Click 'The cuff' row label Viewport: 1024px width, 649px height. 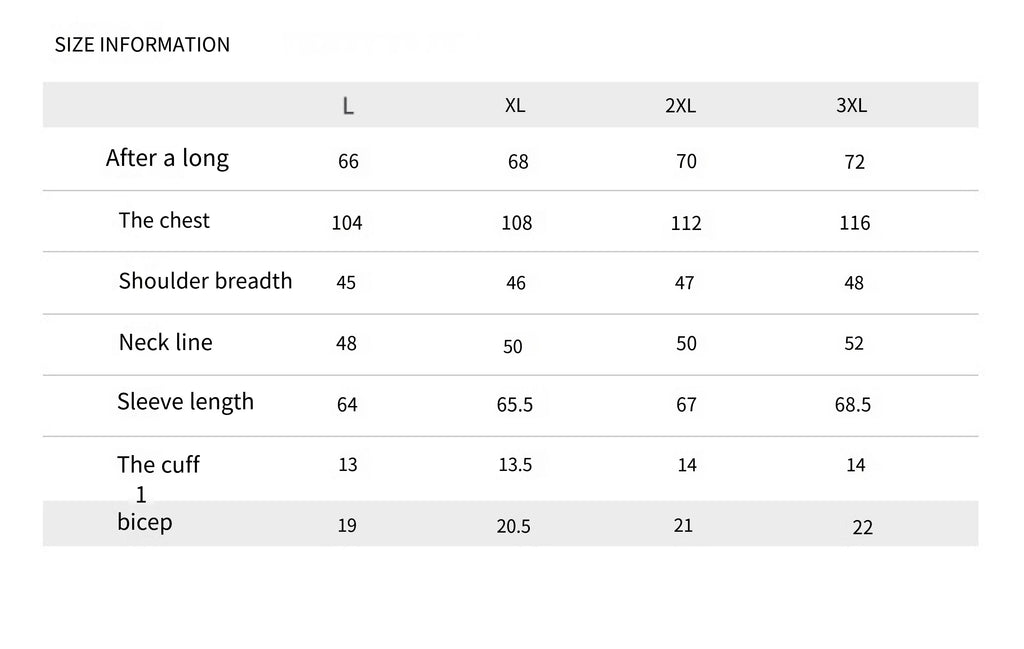point(158,464)
